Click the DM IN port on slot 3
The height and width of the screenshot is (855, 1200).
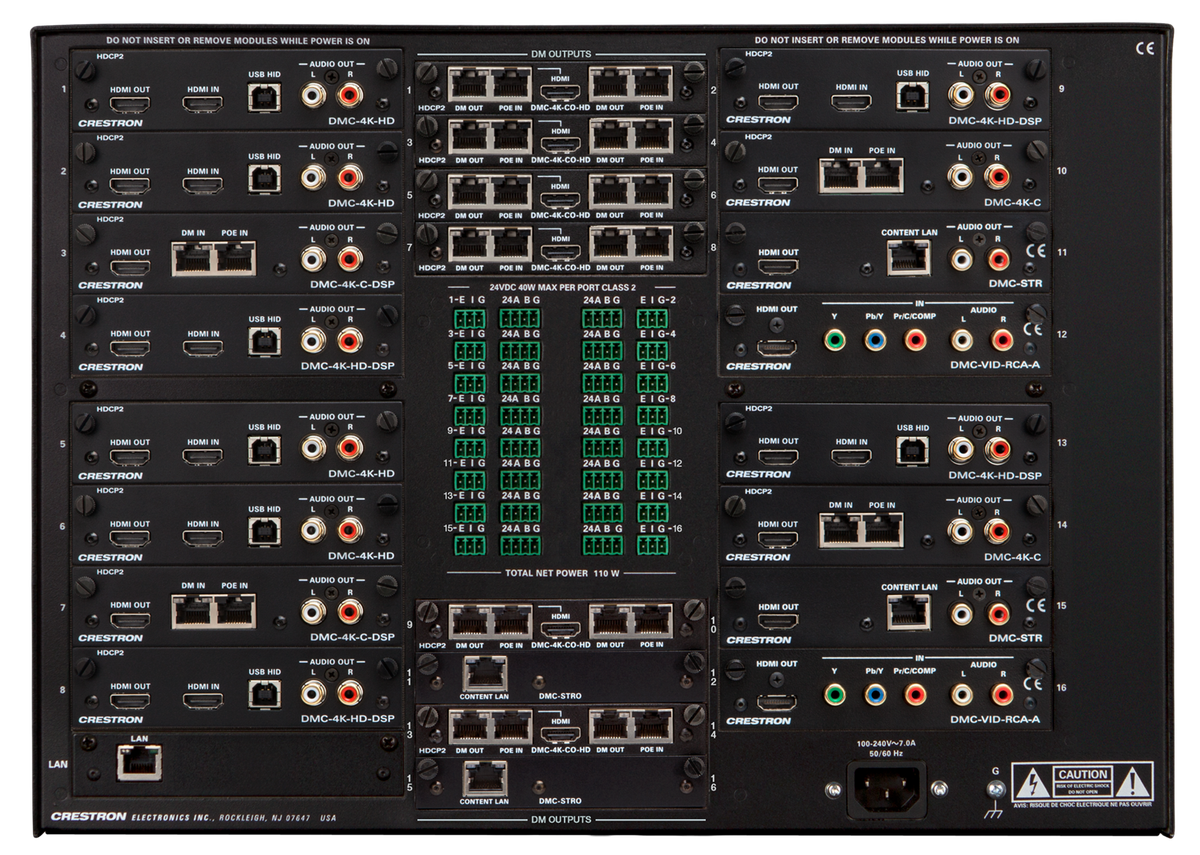click(192, 259)
